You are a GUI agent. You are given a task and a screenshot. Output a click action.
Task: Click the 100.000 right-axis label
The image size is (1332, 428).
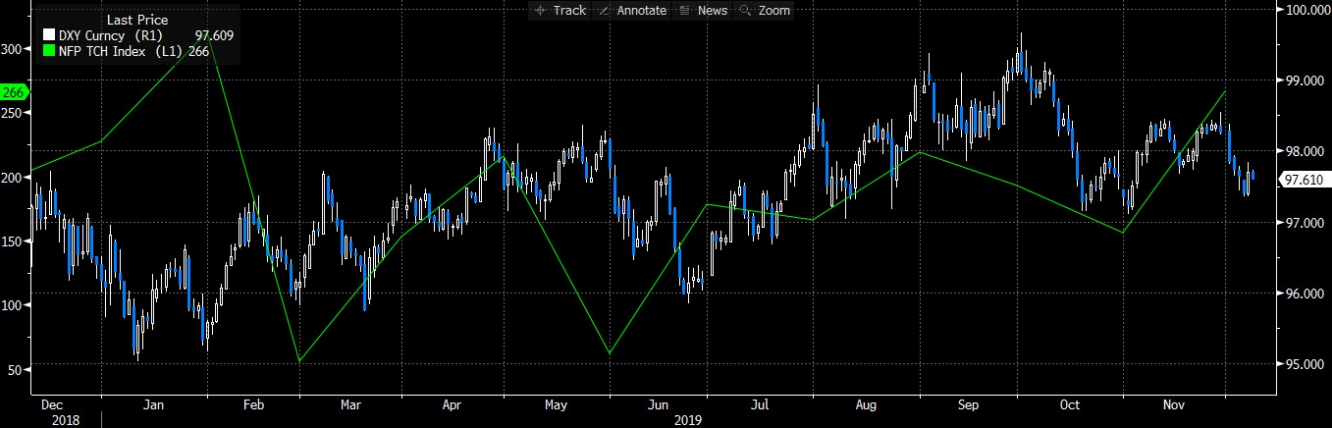pyautogui.click(x=1307, y=10)
